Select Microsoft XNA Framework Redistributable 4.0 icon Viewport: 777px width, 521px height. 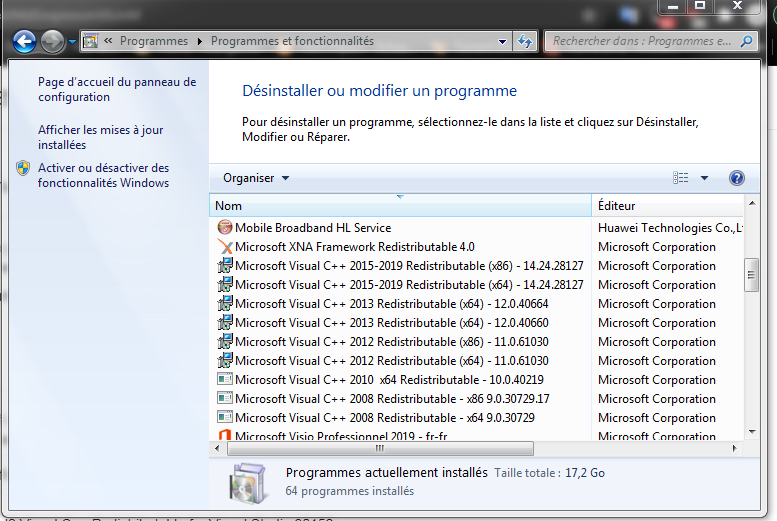click(x=225, y=246)
